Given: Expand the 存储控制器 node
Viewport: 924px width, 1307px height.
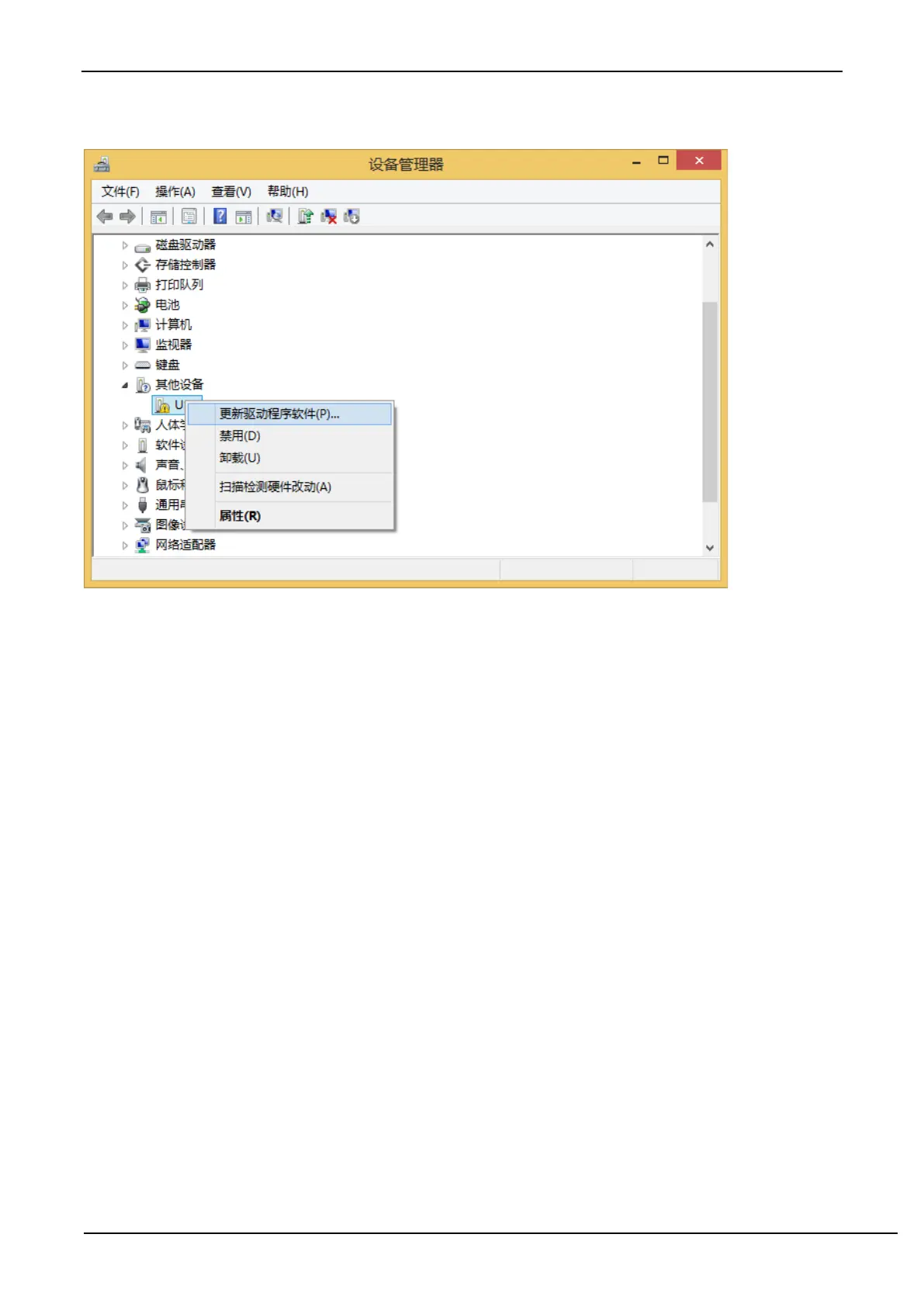Looking at the screenshot, I should coord(125,265).
